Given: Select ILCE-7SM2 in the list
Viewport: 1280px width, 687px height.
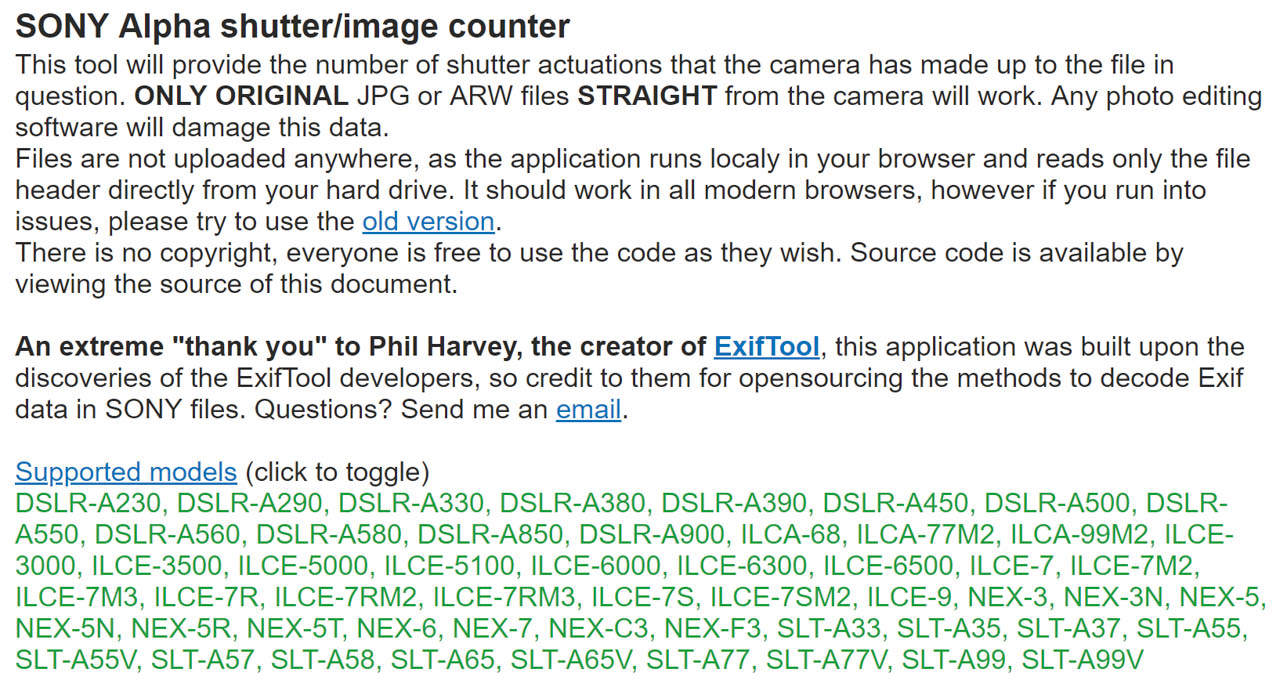Looking at the screenshot, I should coord(781,598).
